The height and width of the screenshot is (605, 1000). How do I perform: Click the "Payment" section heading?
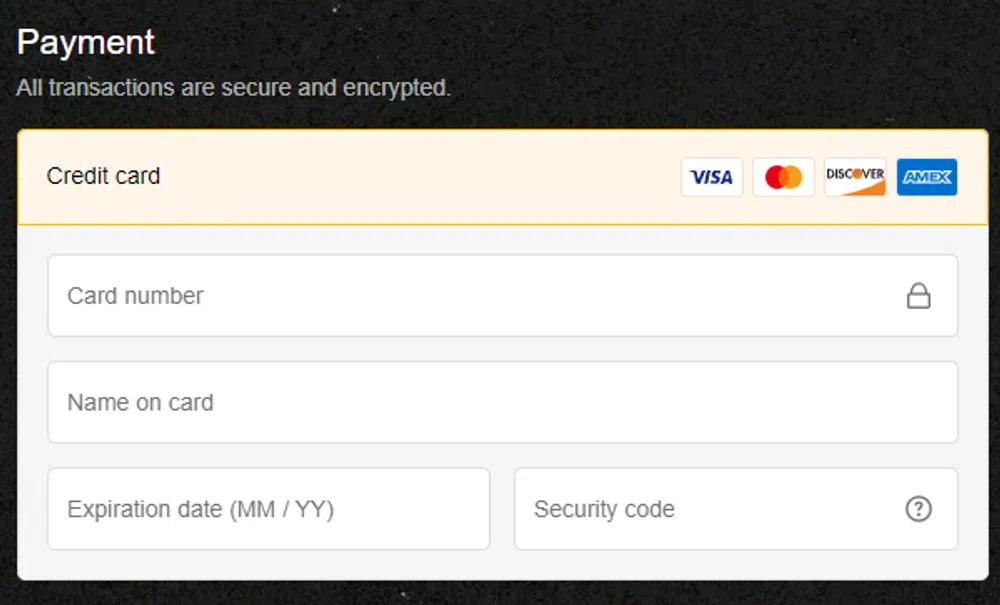point(86,42)
